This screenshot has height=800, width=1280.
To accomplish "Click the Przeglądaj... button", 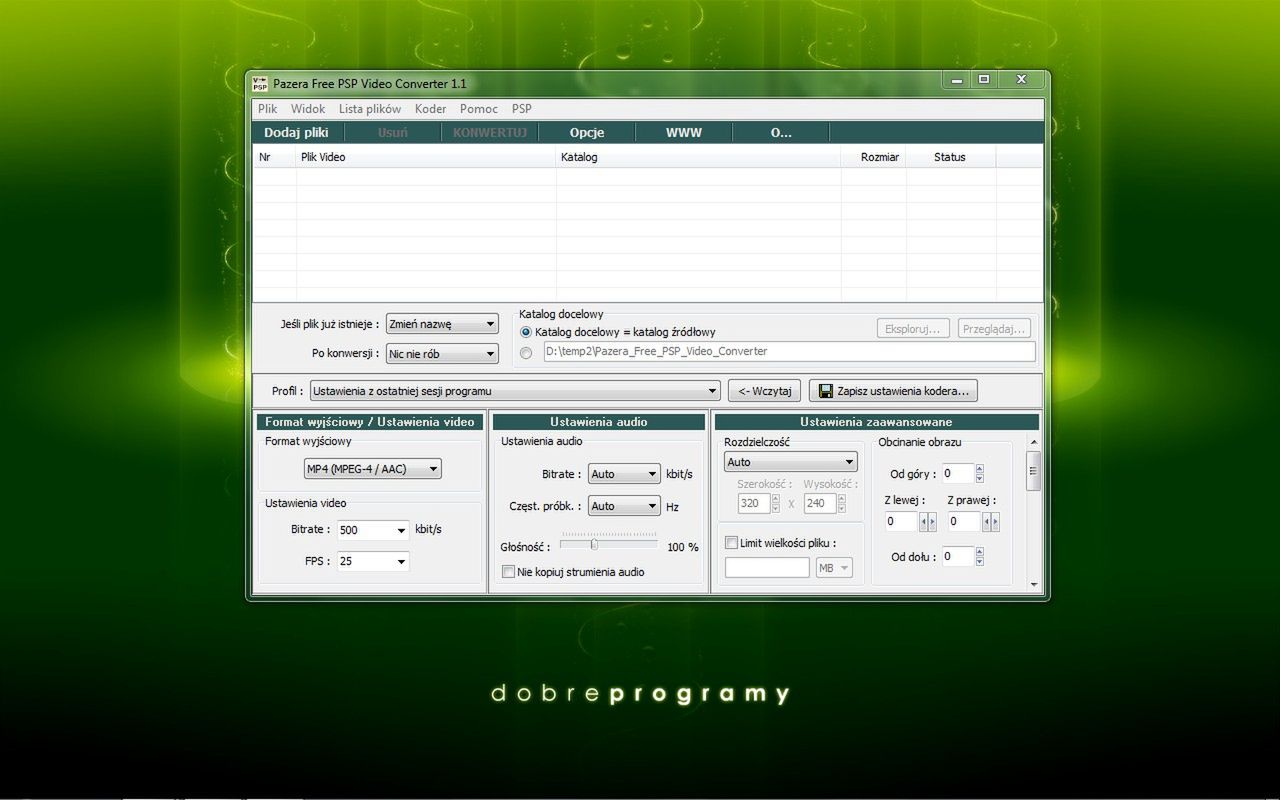I will tap(994, 328).
